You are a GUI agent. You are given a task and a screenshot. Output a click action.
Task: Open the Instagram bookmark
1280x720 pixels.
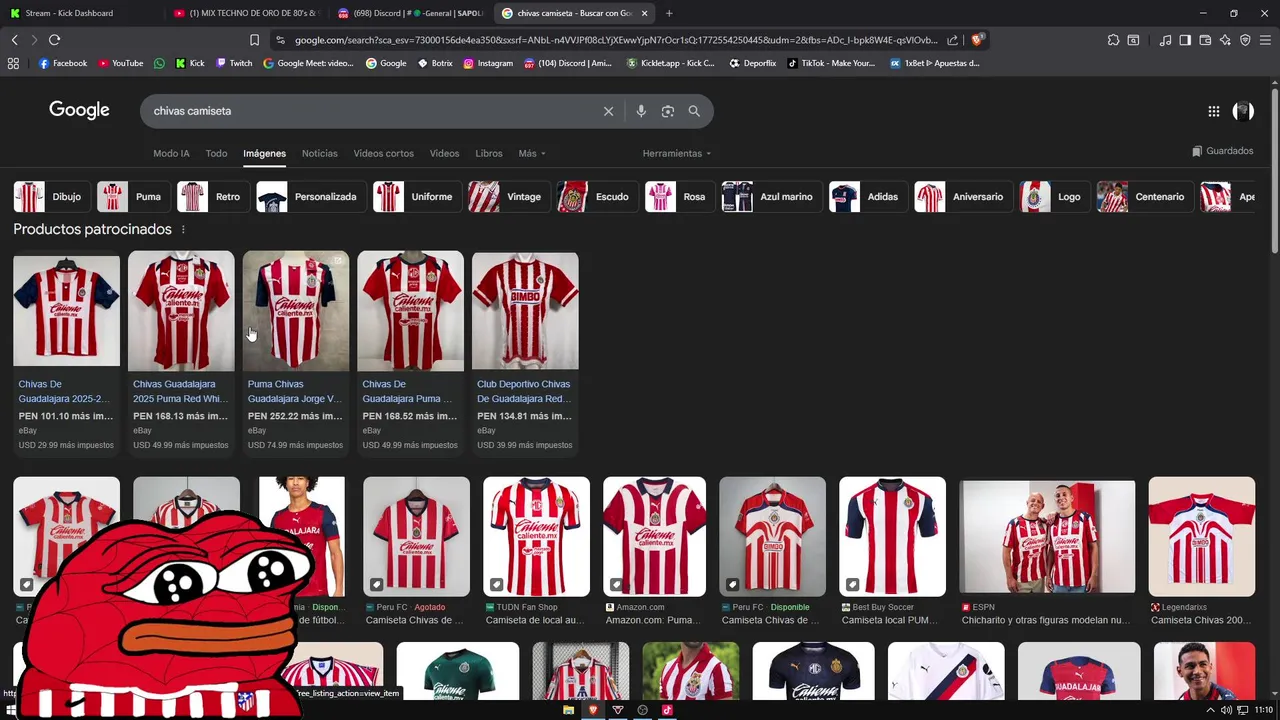pyautogui.click(x=487, y=63)
